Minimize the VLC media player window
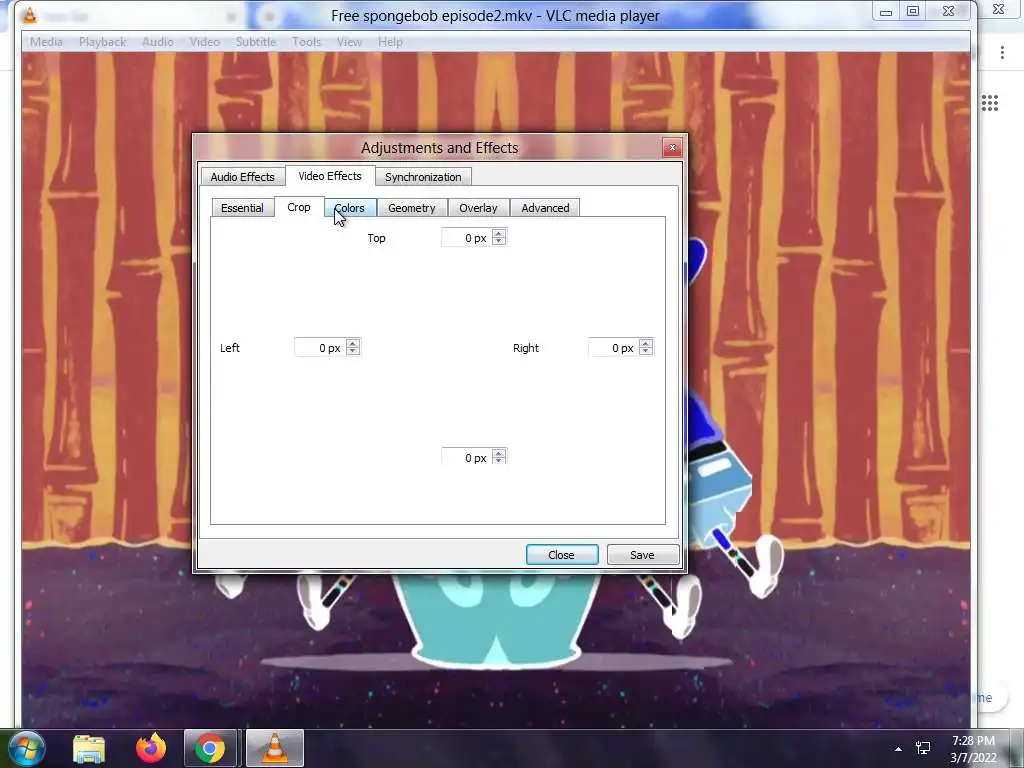The image size is (1024, 768). (886, 12)
